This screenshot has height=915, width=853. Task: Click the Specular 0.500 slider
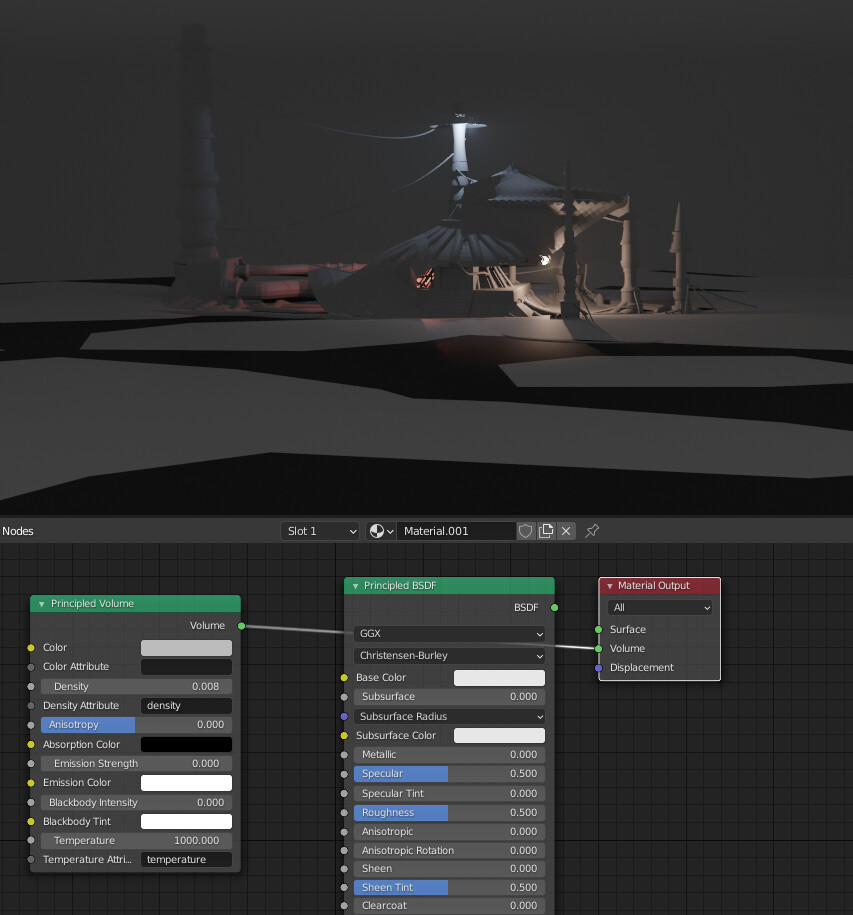click(x=449, y=774)
